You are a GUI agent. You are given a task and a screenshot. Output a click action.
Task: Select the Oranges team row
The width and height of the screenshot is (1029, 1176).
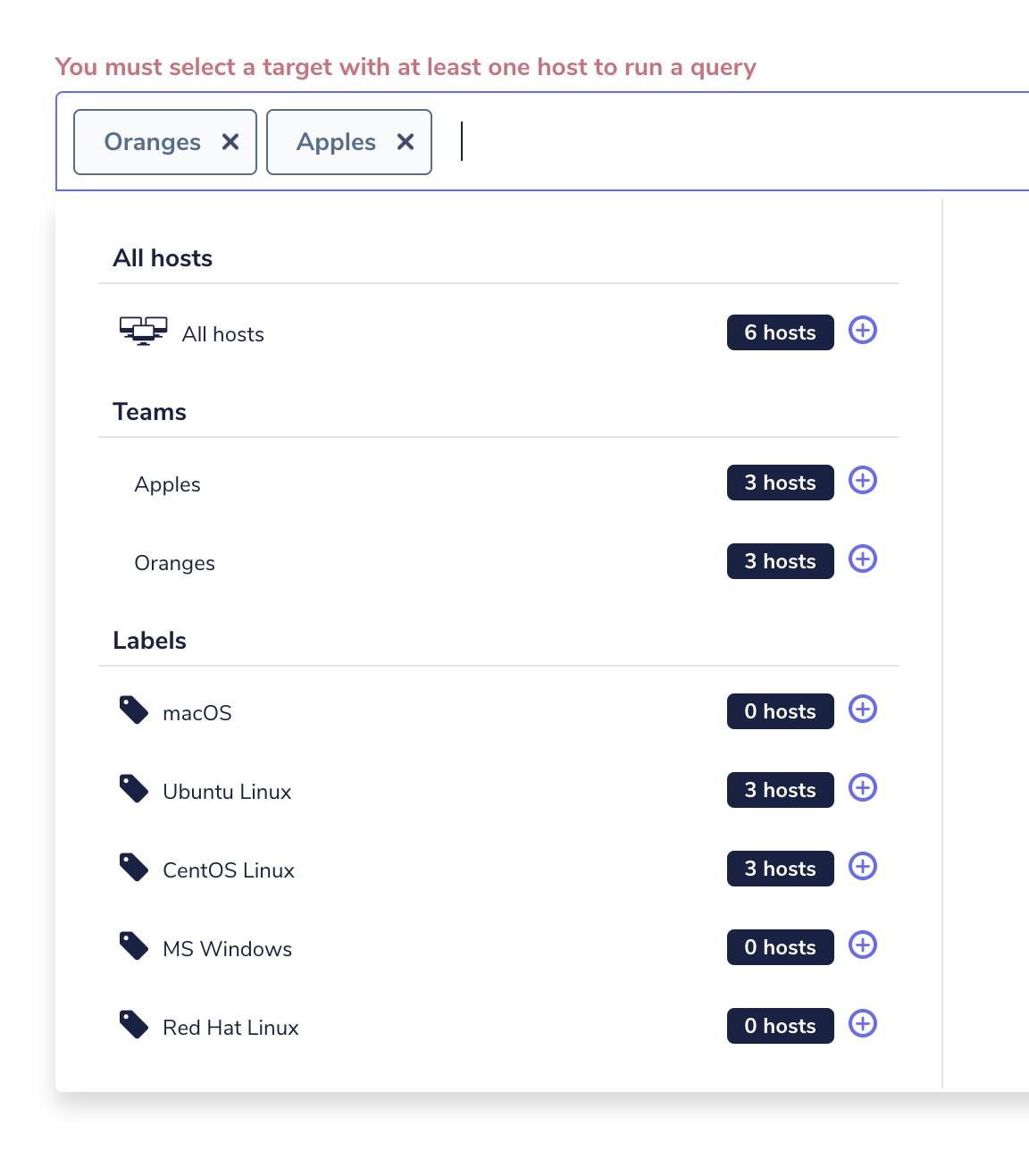pos(175,563)
